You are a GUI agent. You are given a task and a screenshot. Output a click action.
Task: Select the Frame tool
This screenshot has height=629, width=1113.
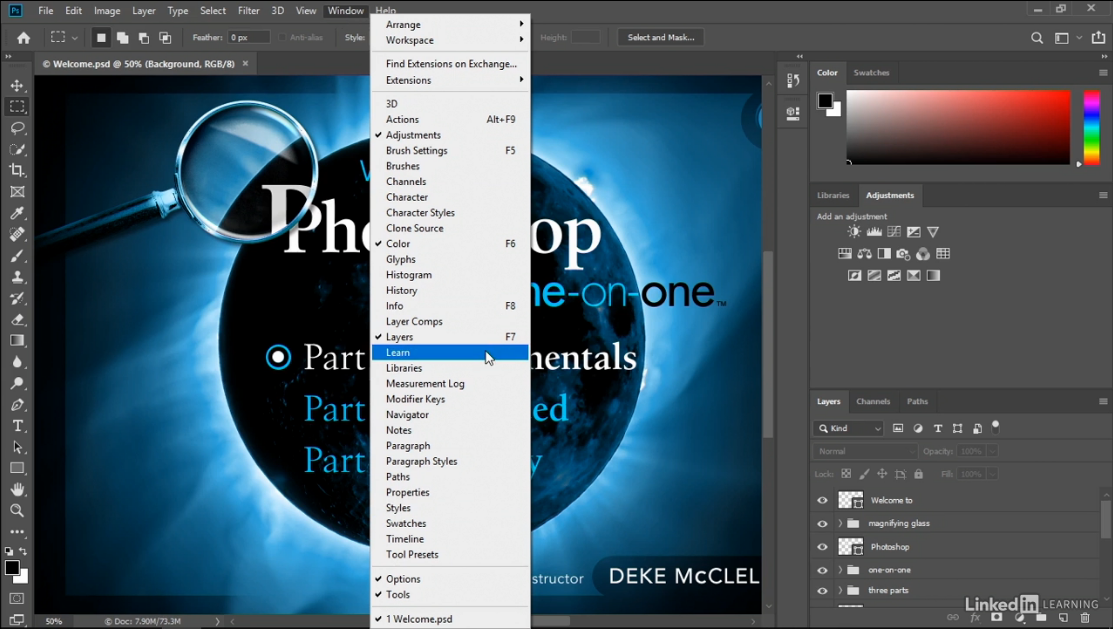[17, 192]
